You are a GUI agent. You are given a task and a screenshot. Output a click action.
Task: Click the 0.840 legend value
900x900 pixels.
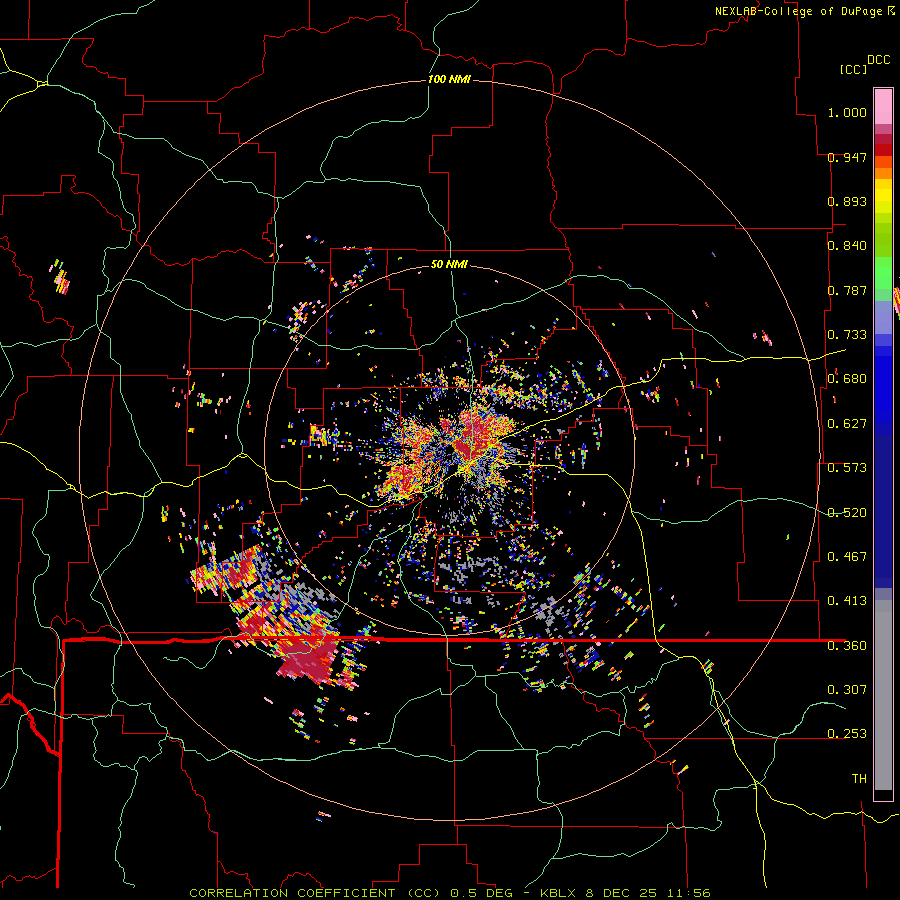click(847, 246)
